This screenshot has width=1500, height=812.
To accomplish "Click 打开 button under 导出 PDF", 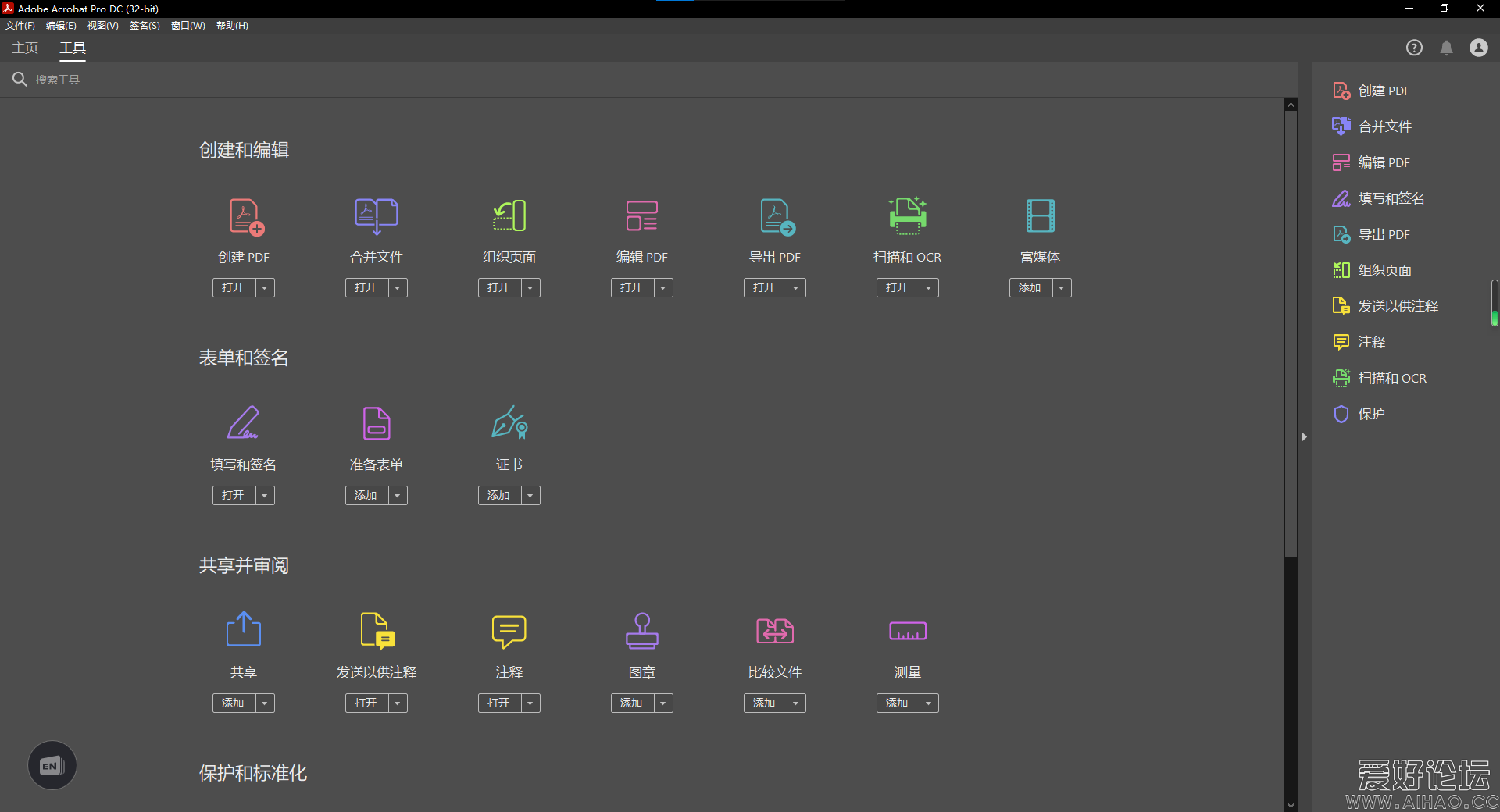I will 764,288.
